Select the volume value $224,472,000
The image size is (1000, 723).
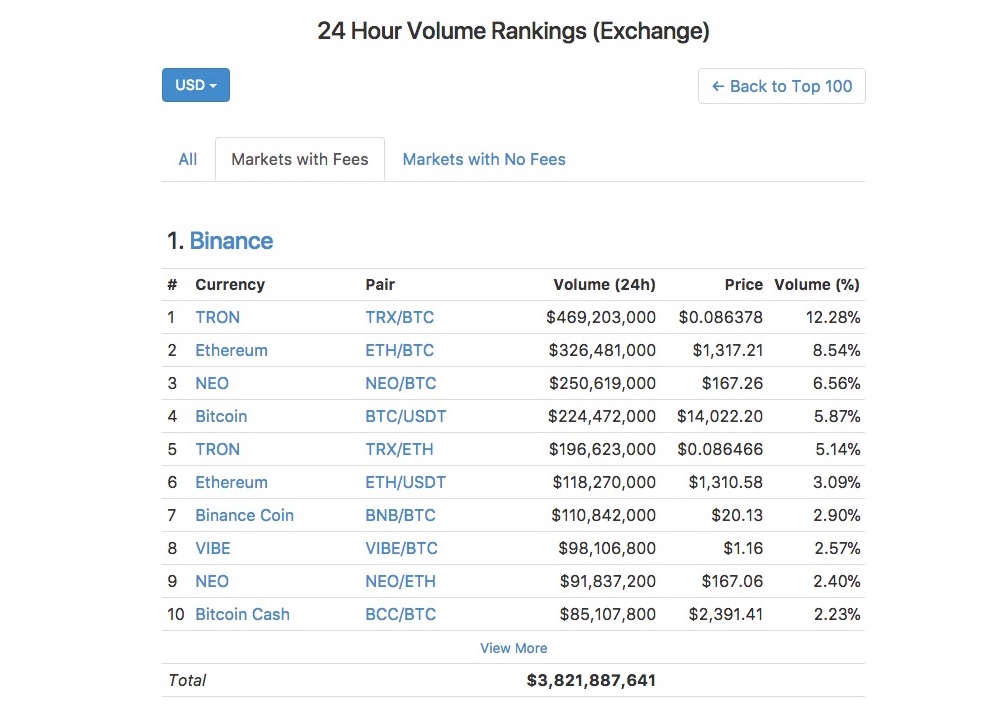click(x=601, y=416)
